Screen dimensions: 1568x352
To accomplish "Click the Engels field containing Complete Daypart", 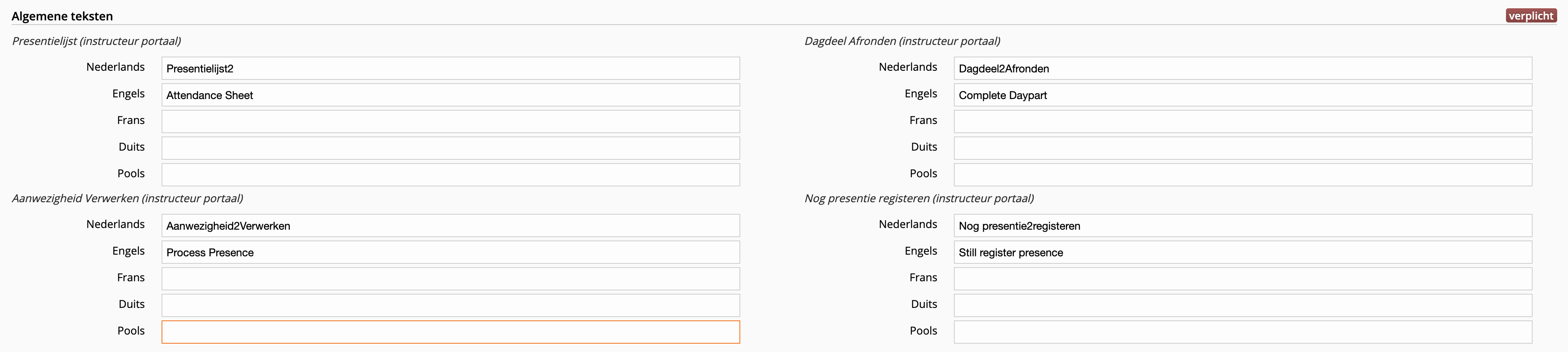I will [x=1242, y=95].
